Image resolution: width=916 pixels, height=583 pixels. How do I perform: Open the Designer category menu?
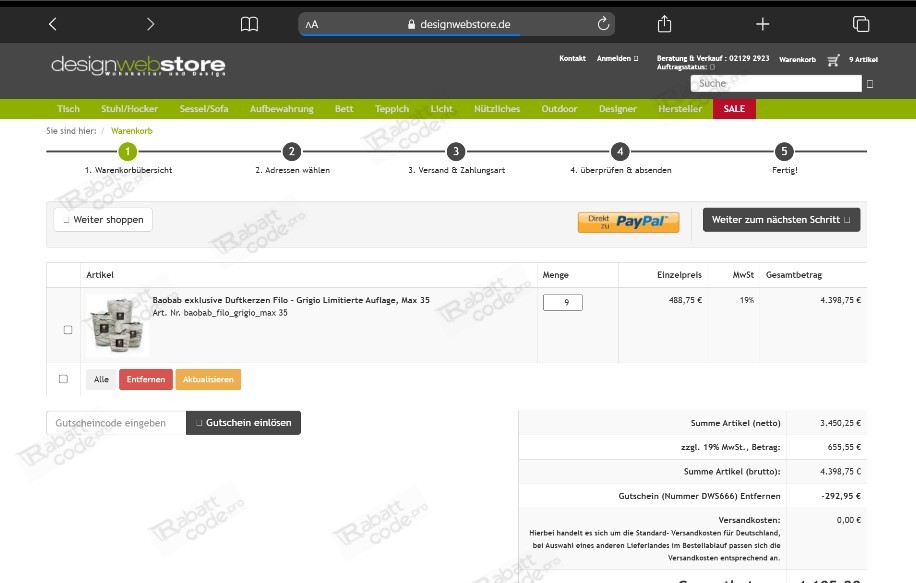617,109
